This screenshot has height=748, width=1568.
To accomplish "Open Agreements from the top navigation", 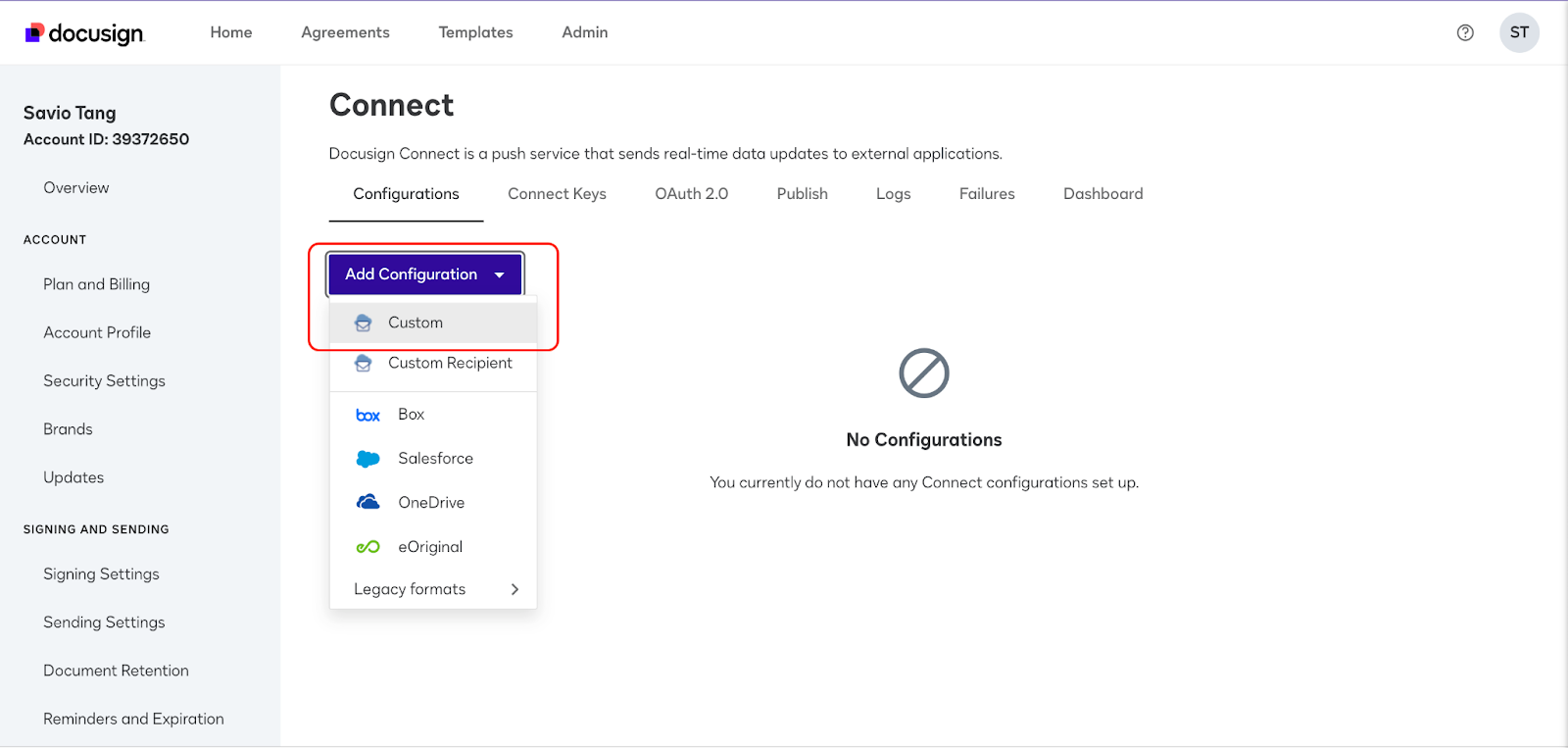I will [345, 32].
